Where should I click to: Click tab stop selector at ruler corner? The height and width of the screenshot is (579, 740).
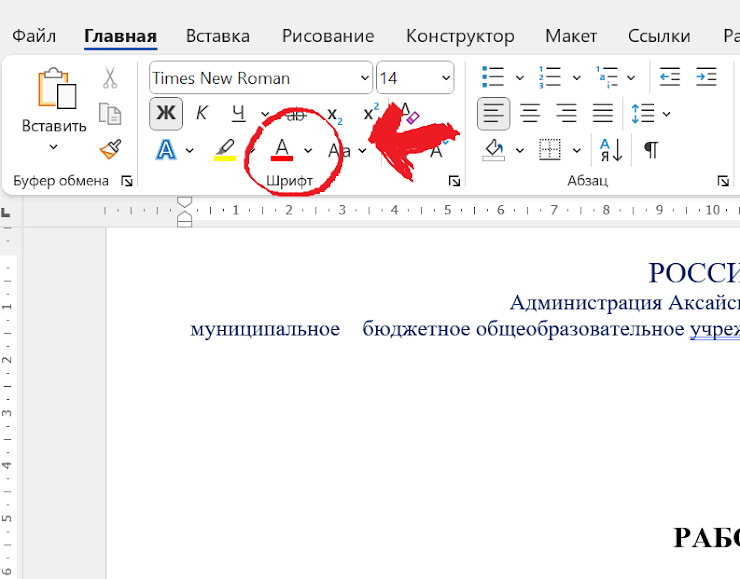coord(6,212)
